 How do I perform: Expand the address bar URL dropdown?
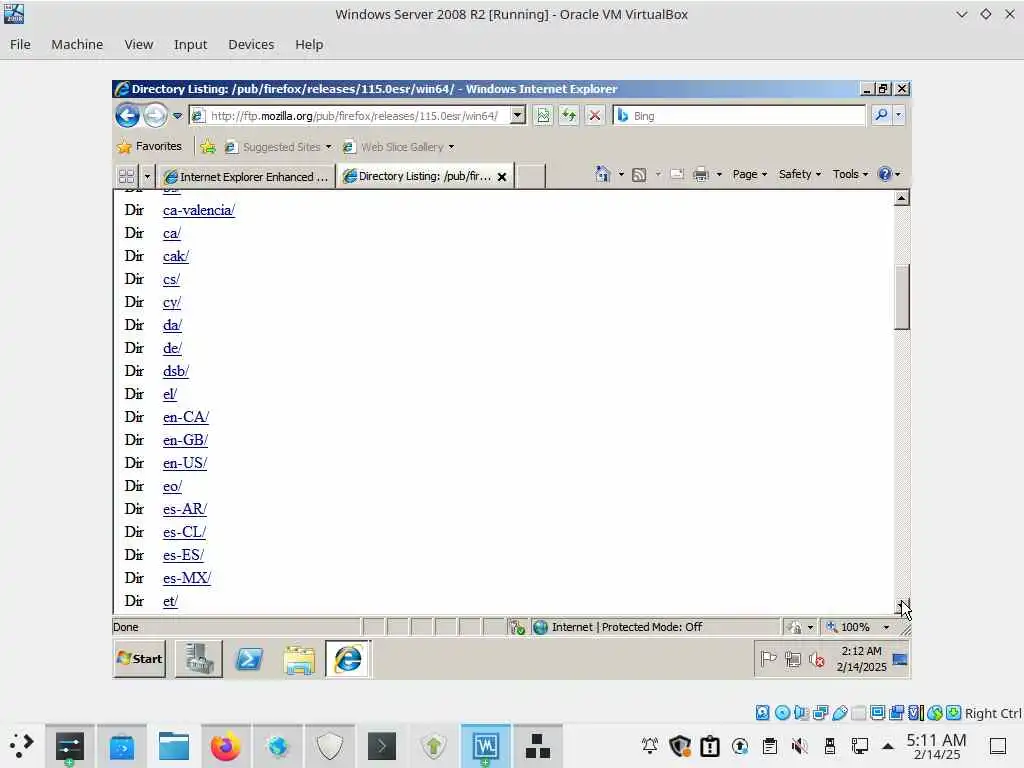click(517, 116)
